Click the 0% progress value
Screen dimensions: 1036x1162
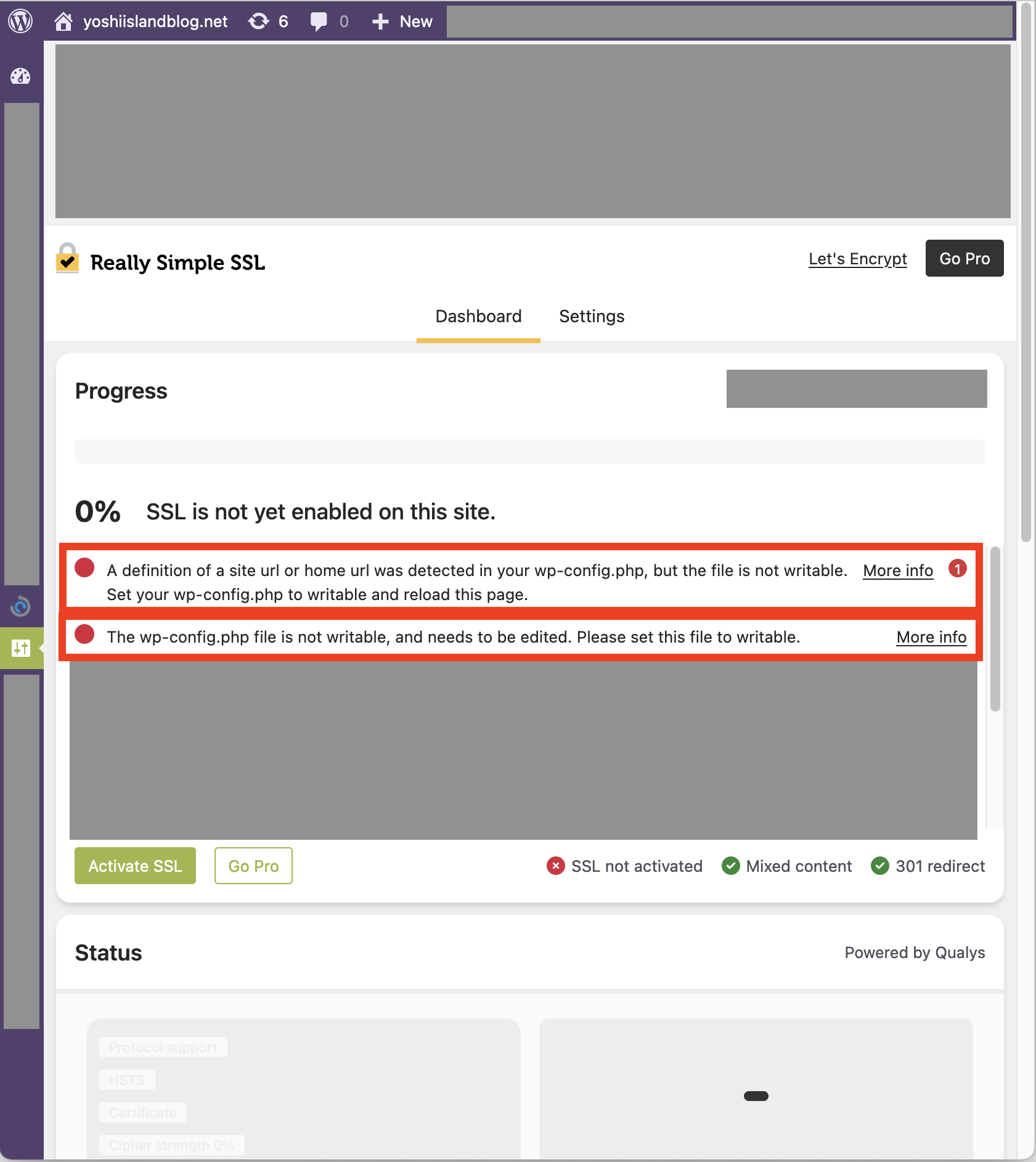tap(98, 511)
